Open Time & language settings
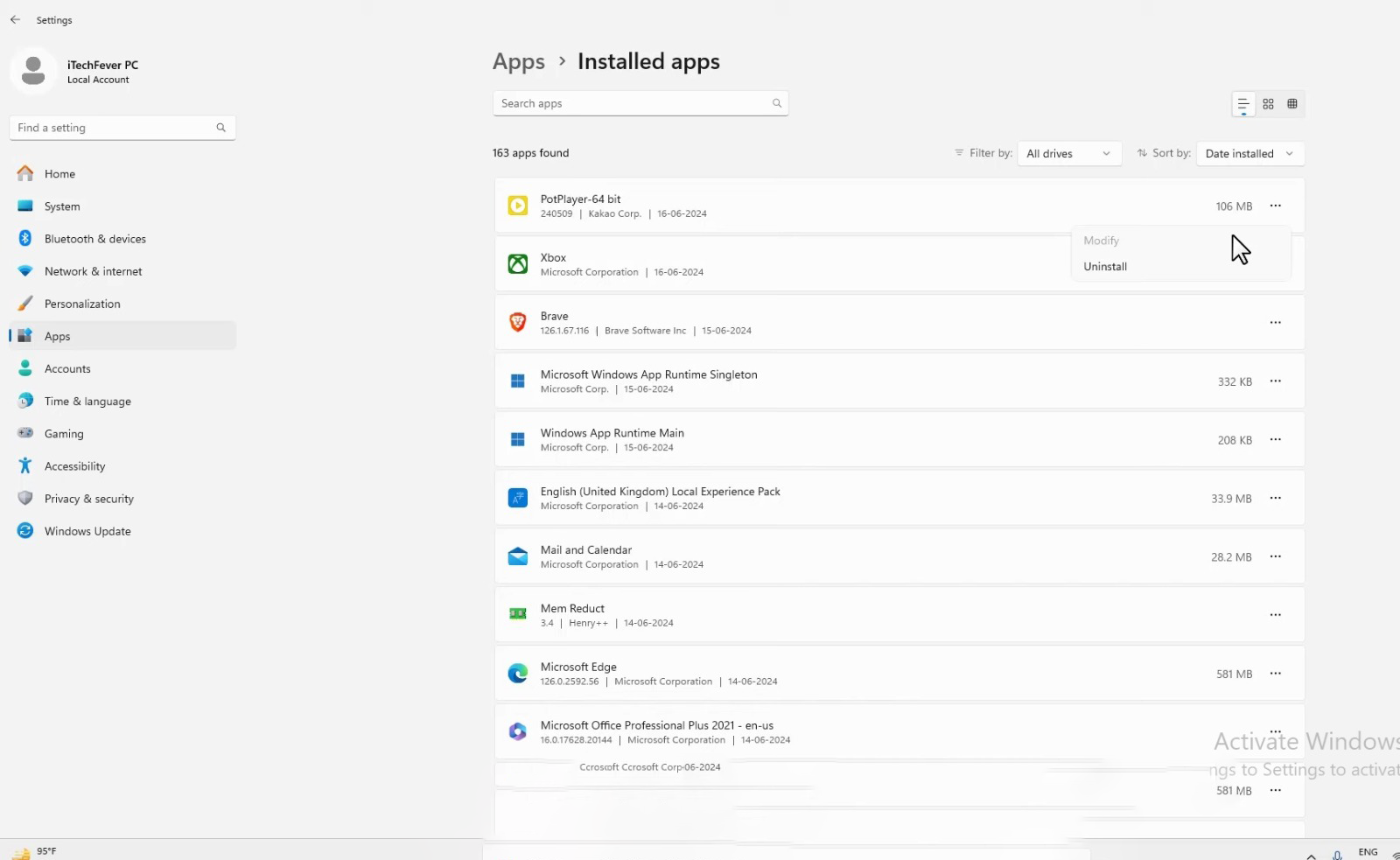Screen dimensions: 1400x860 pos(122,401)
